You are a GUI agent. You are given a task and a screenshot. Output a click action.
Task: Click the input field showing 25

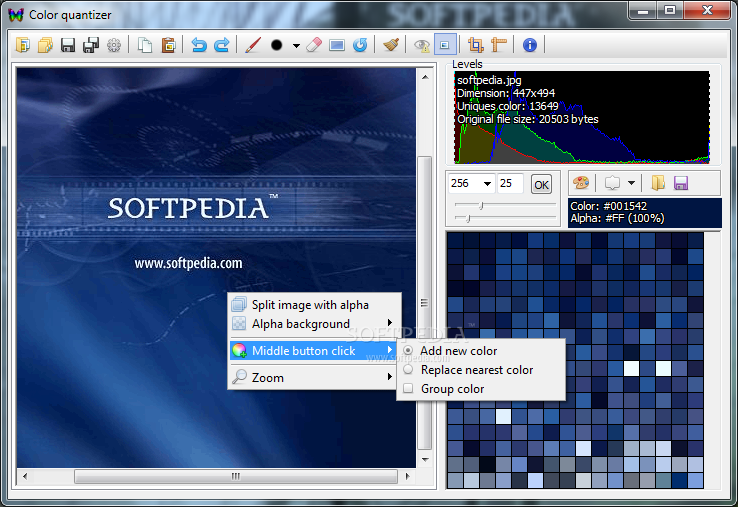tap(510, 184)
